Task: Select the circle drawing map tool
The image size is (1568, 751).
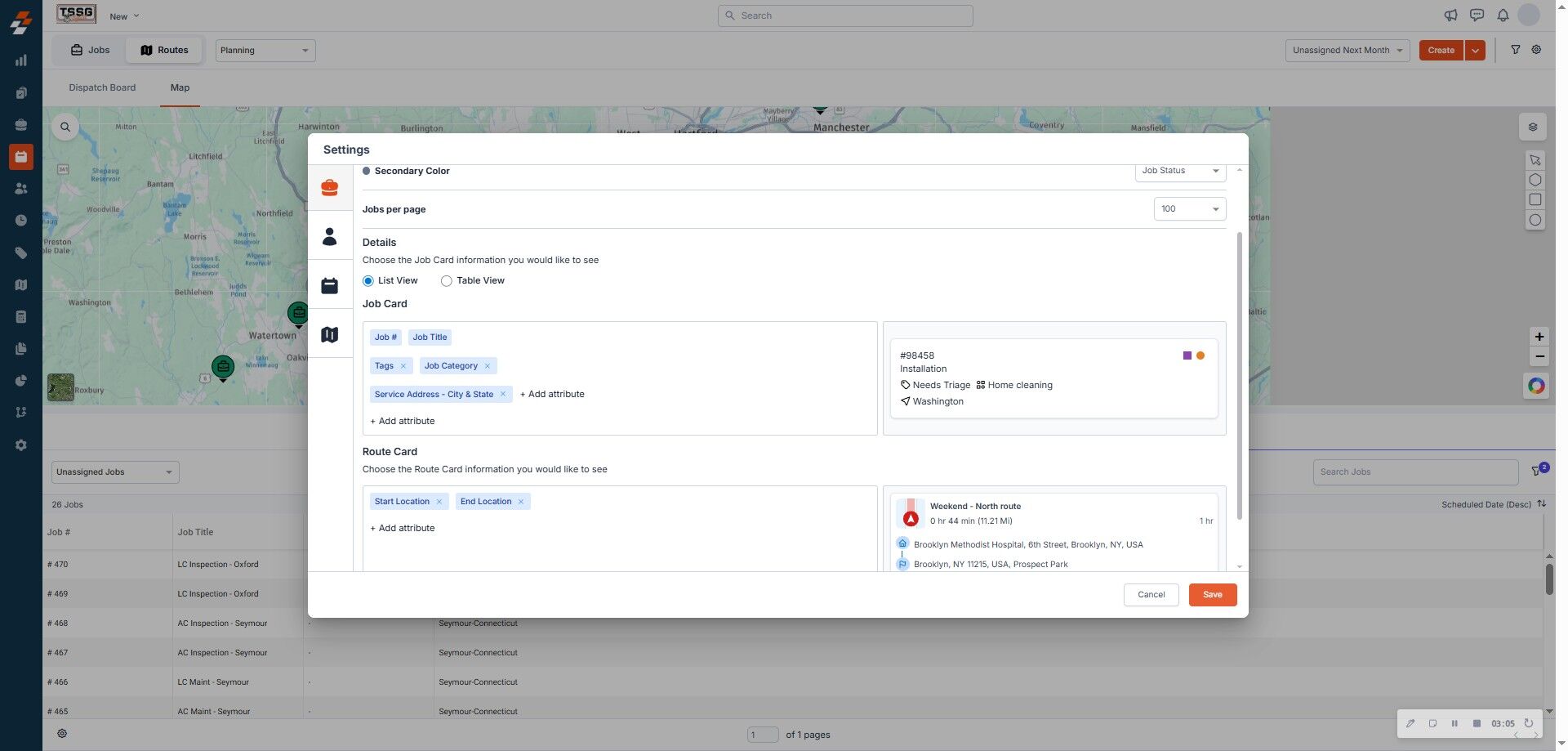Action: click(1535, 220)
